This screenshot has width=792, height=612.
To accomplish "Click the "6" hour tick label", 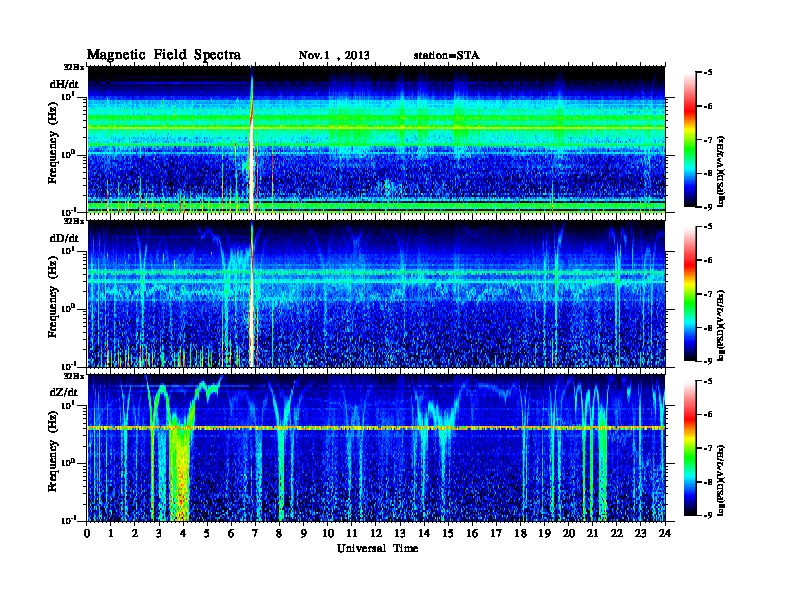I will click(x=231, y=533).
